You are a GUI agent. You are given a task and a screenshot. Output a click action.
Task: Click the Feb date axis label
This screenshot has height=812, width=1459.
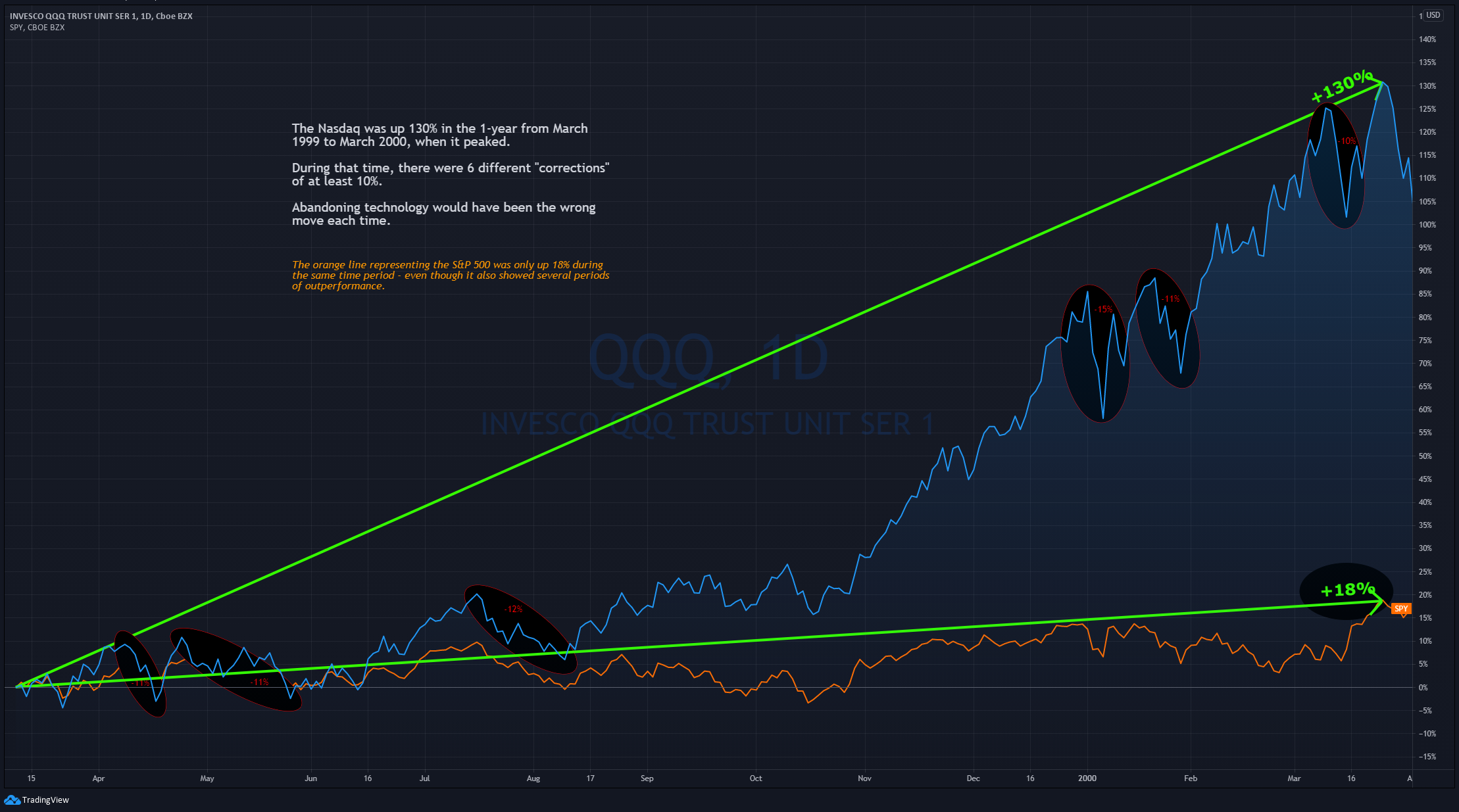pos(1191,778)
